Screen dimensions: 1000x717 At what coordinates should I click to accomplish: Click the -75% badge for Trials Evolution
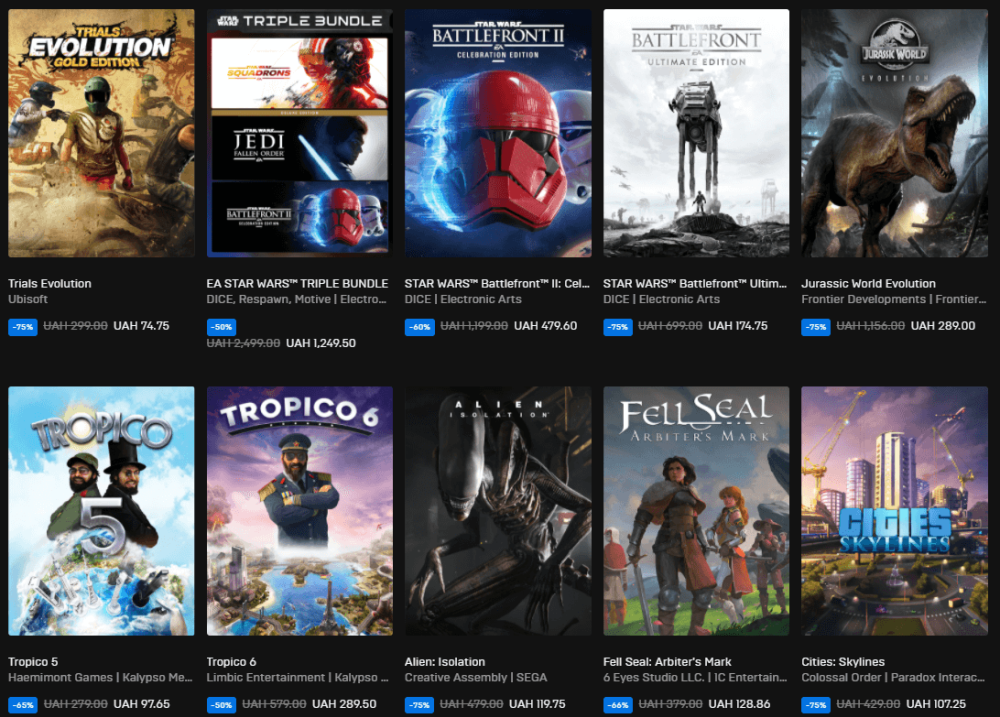click(23, 327)
